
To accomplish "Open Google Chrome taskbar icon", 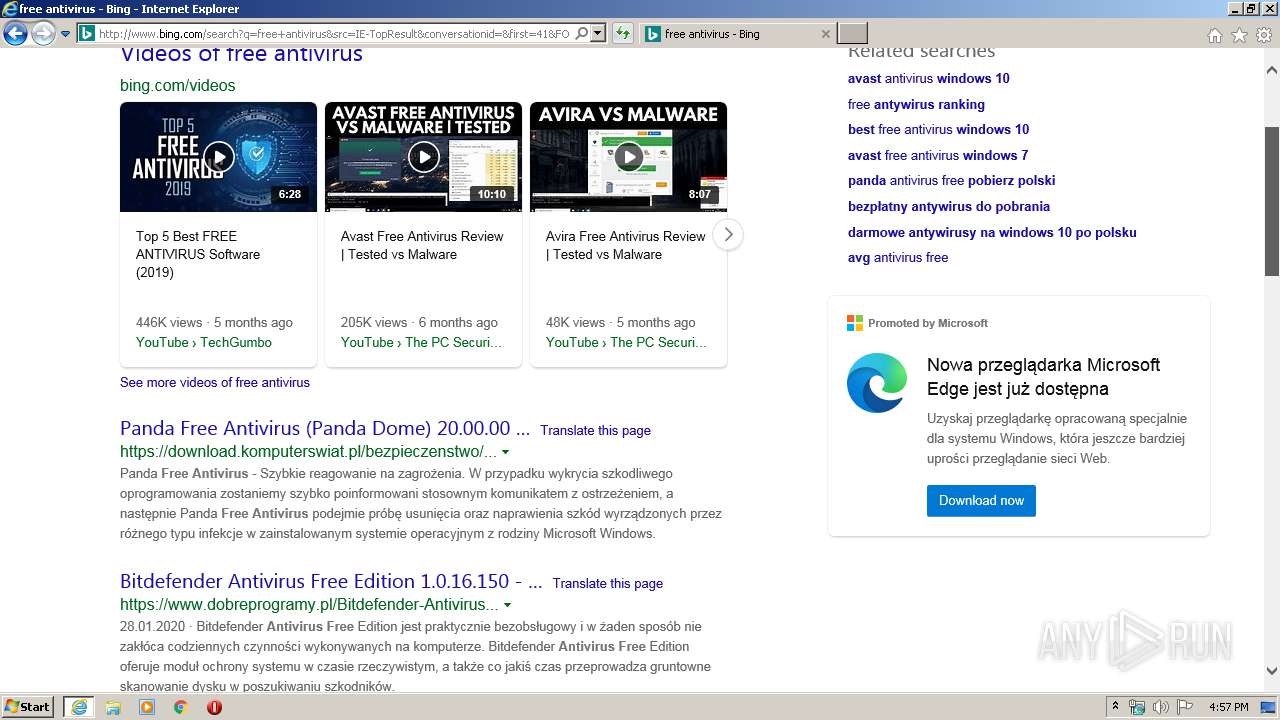I will pyautogui.click(x=180, y=707).
